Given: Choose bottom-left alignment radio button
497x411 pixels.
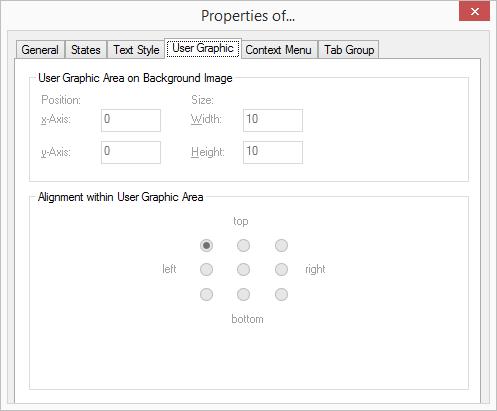Looking at the screenshot, I should point(206,294).
